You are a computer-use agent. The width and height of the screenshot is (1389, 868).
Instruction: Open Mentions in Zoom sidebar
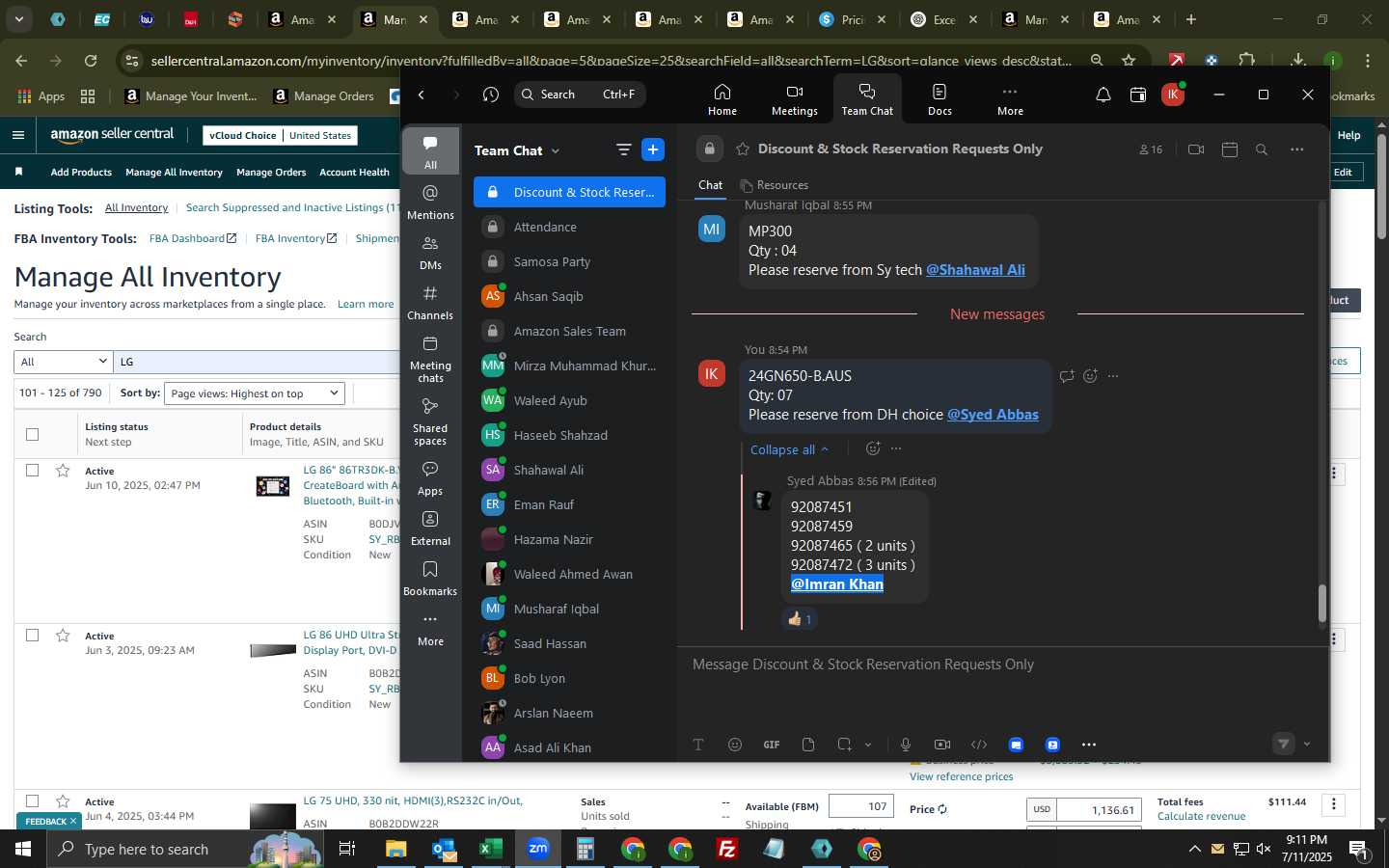(x=430, y=203)
